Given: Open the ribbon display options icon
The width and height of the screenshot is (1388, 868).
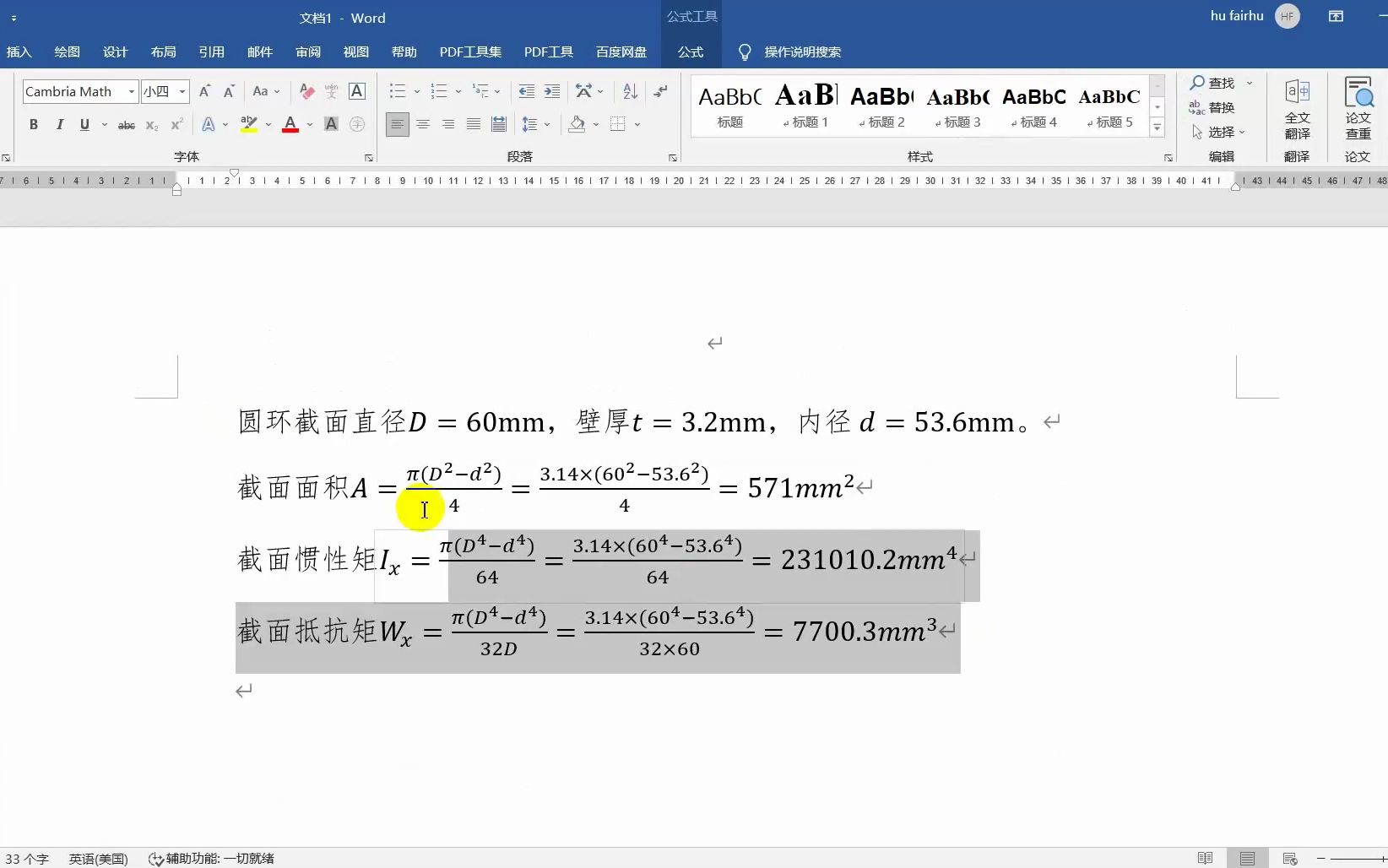Looking at the screenshot, I should [x=1336, y=16].
